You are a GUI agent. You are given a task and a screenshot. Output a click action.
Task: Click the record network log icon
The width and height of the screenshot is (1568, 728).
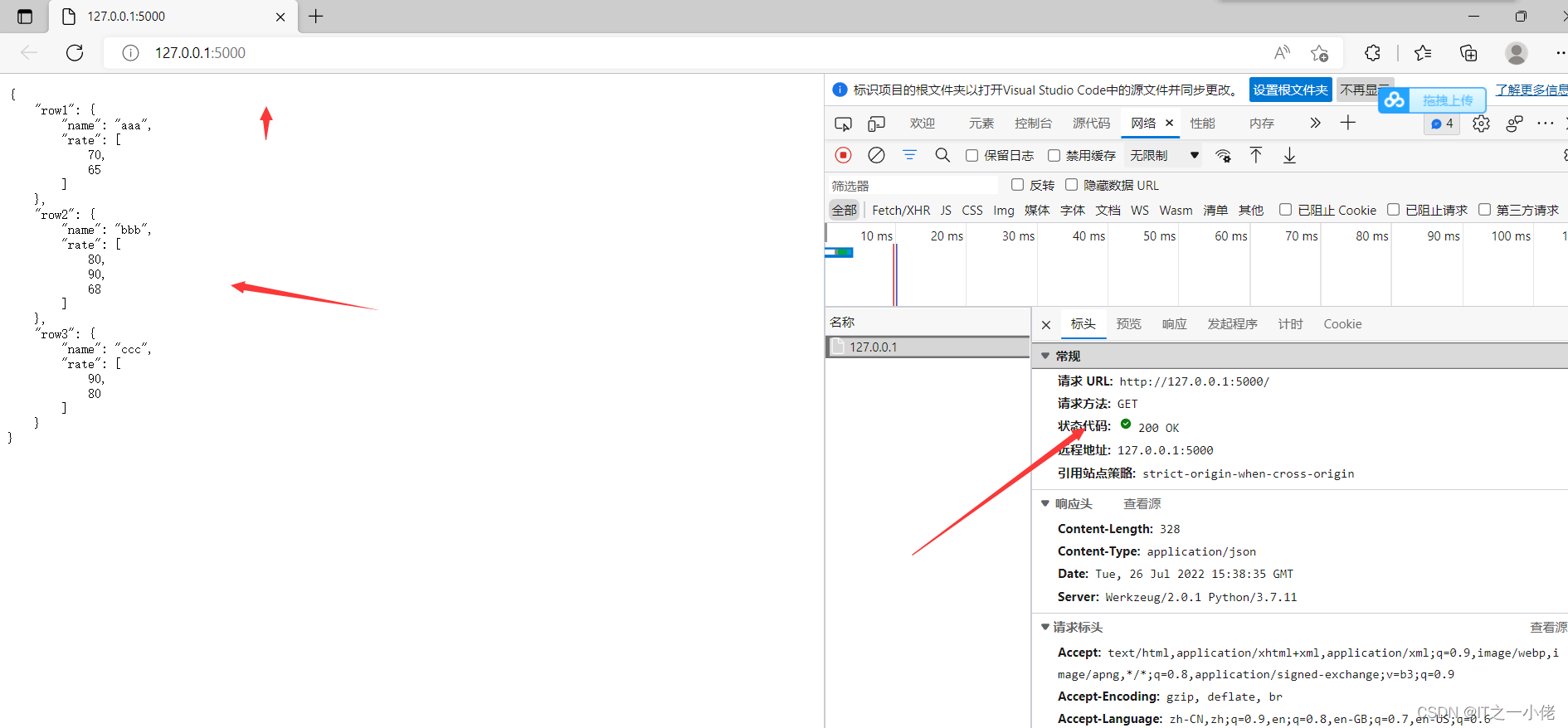(843, 155)
